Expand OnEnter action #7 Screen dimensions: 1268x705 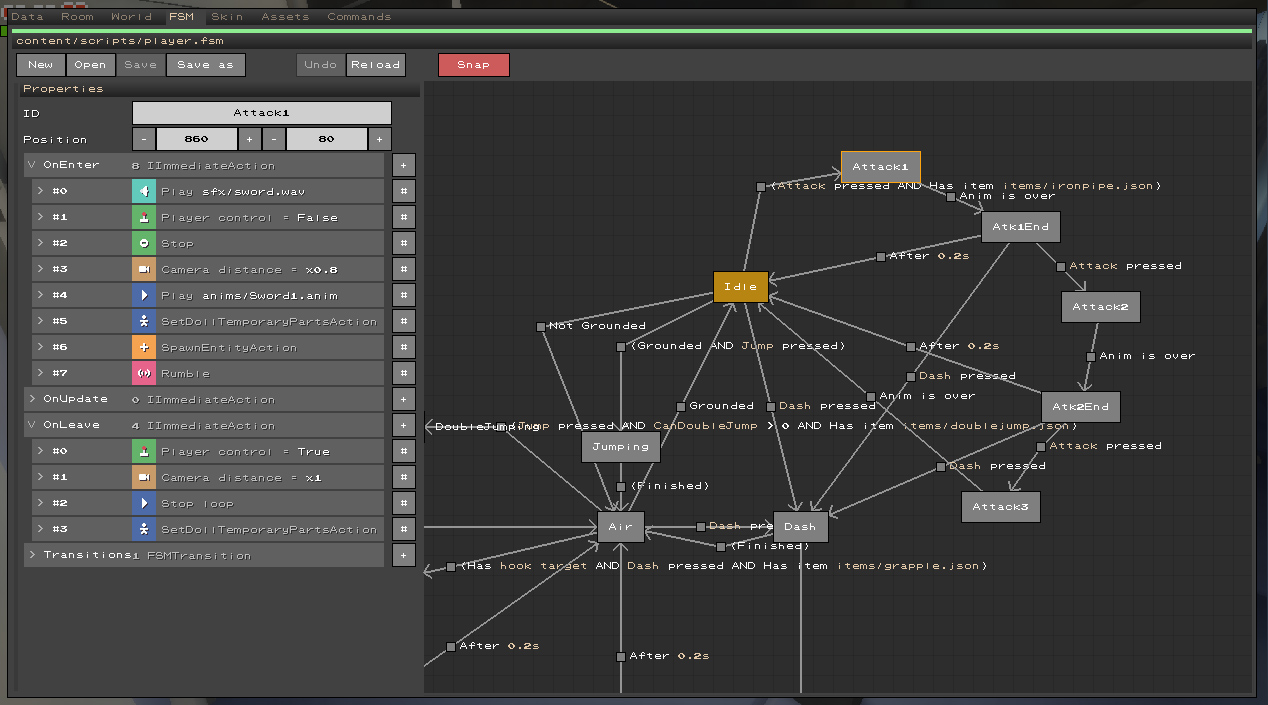40,373
